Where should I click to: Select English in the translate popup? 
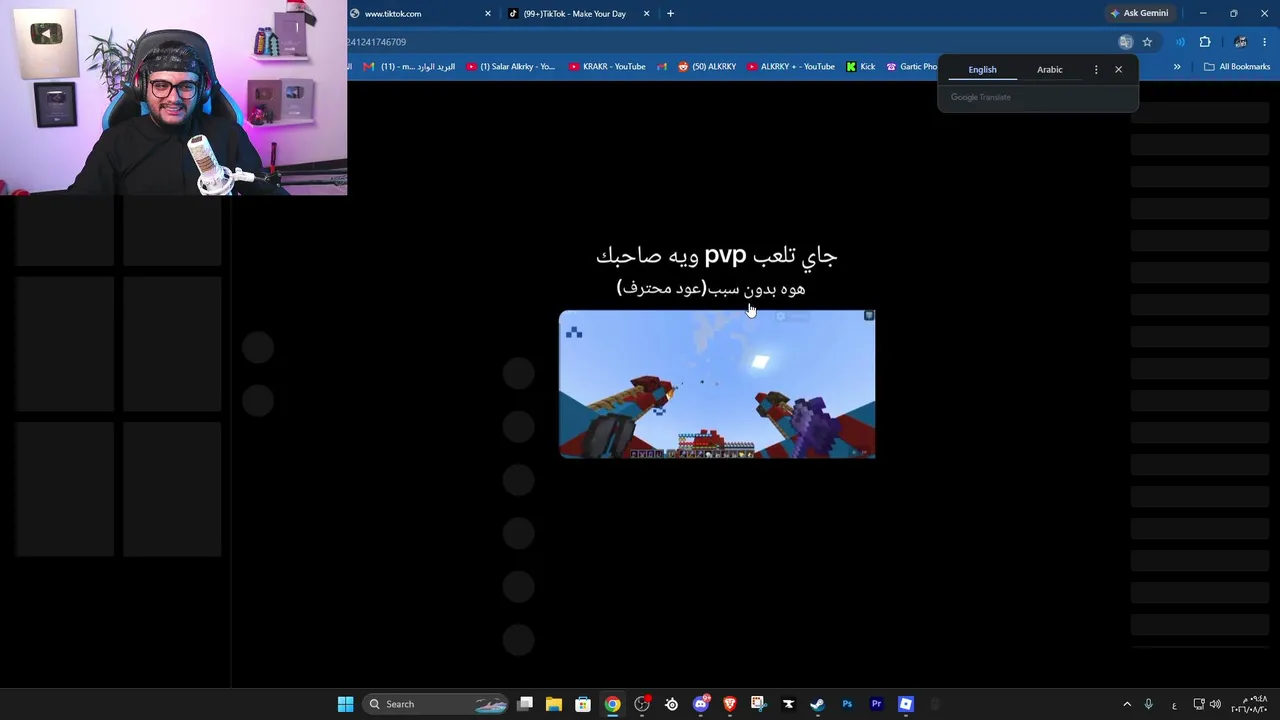click(982, 70)
